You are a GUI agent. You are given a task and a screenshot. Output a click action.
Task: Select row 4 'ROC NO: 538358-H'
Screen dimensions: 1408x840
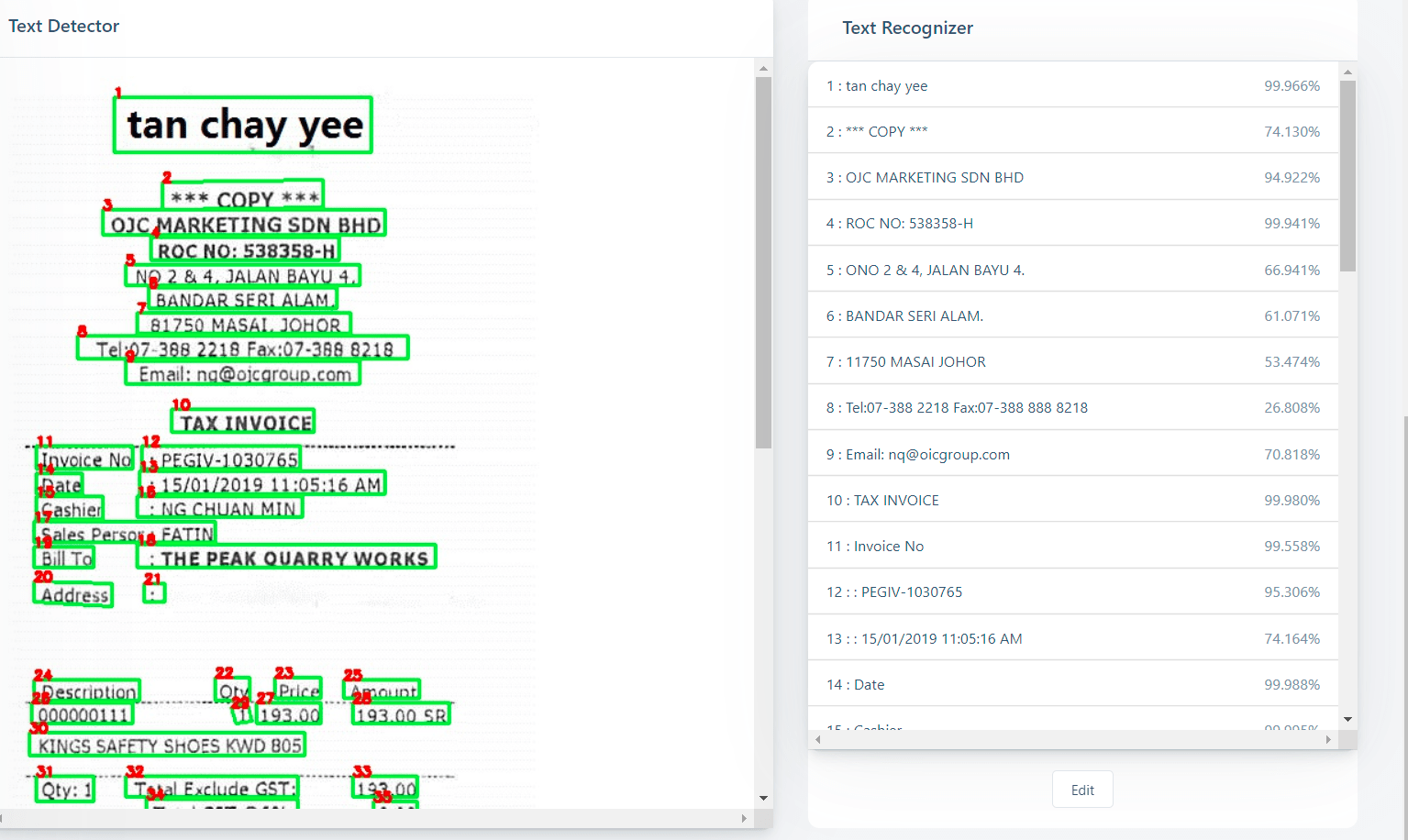pos(1072,223)
